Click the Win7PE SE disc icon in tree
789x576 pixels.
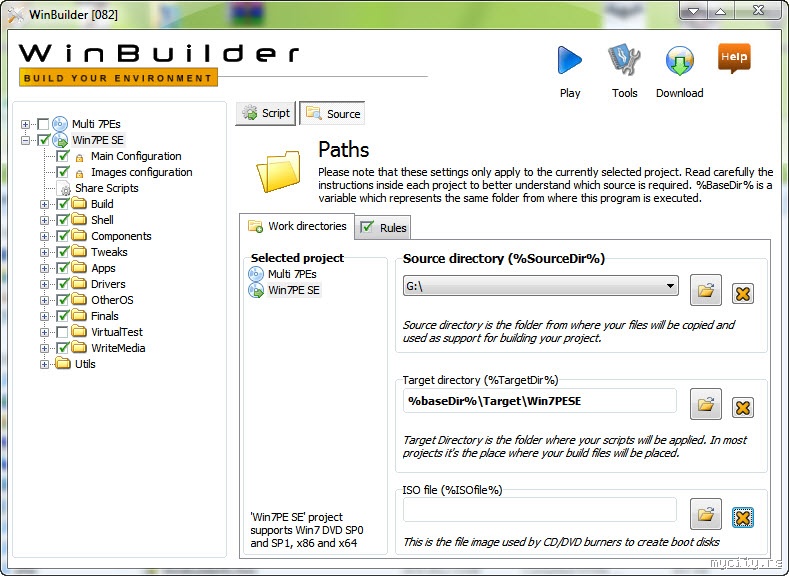[60, 140]
